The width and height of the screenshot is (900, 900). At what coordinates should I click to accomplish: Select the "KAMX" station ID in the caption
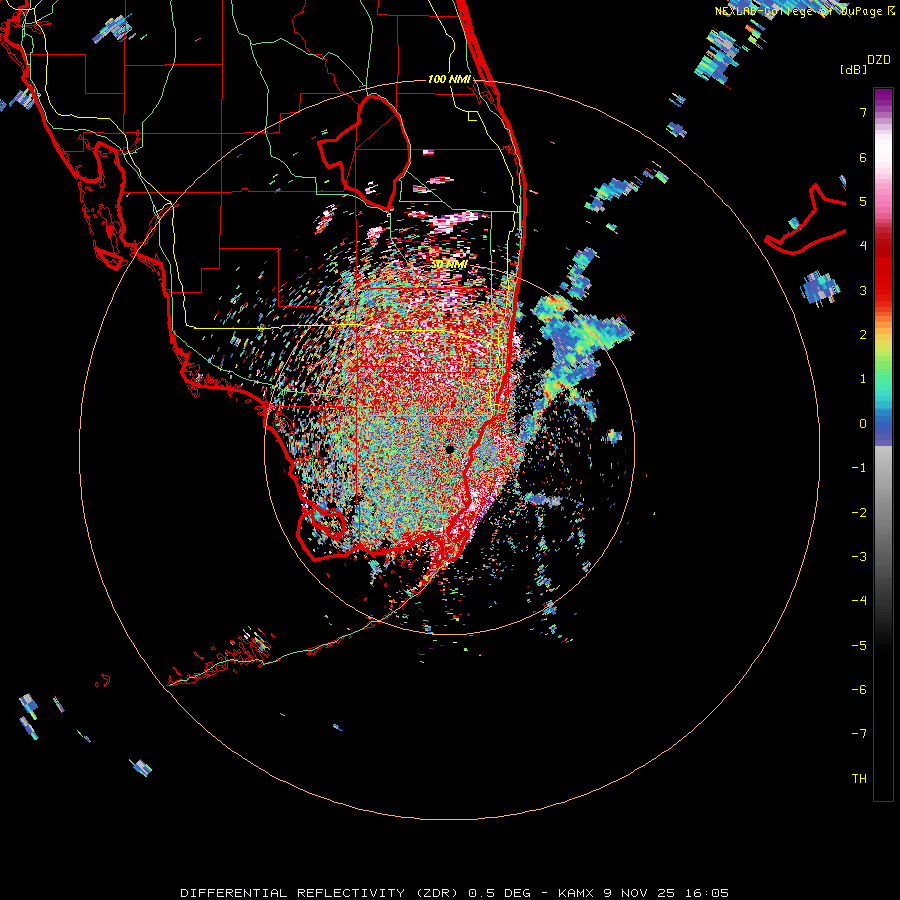[x=577, y=893]
